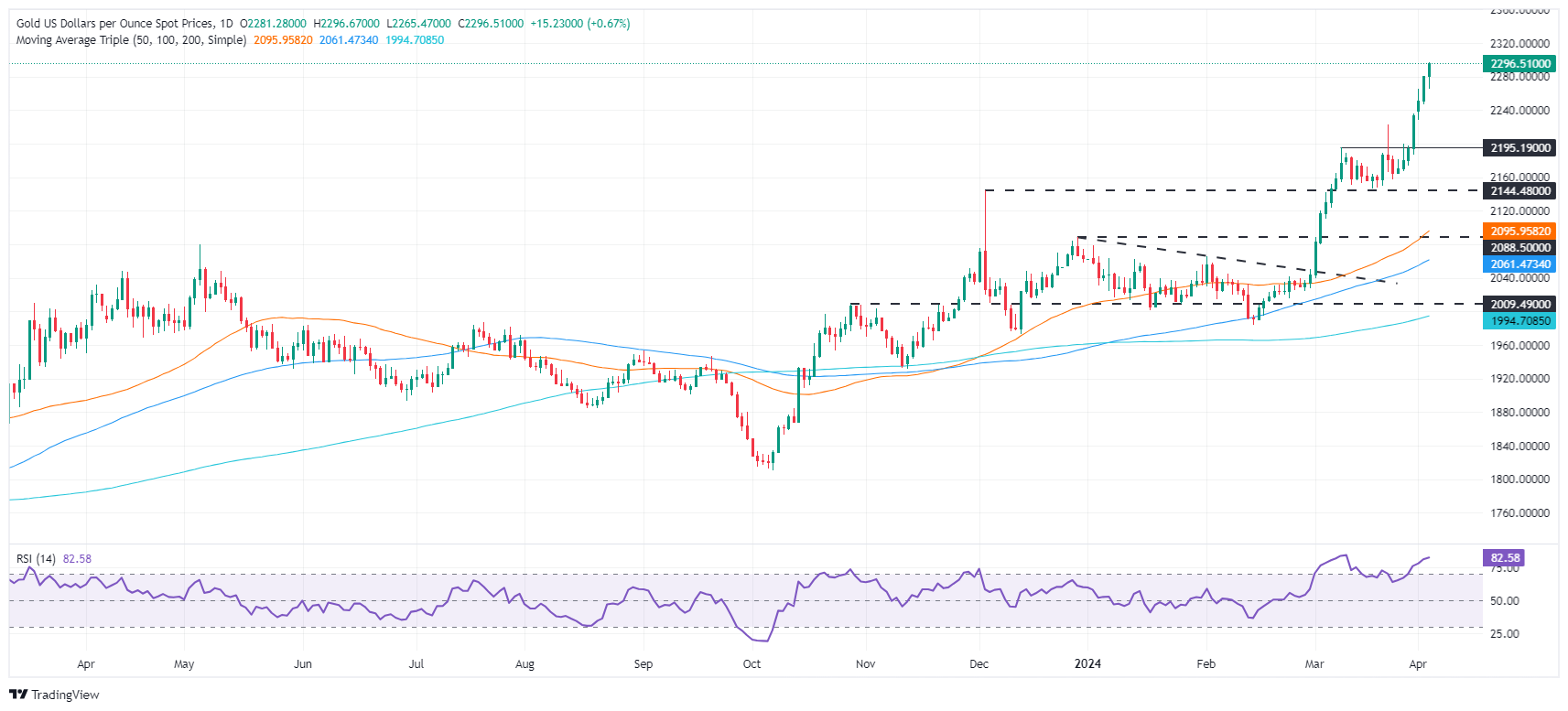Click the 2144.48000 dashed line price label
Screen dimensions: 1568x711
click(1519, 191)
